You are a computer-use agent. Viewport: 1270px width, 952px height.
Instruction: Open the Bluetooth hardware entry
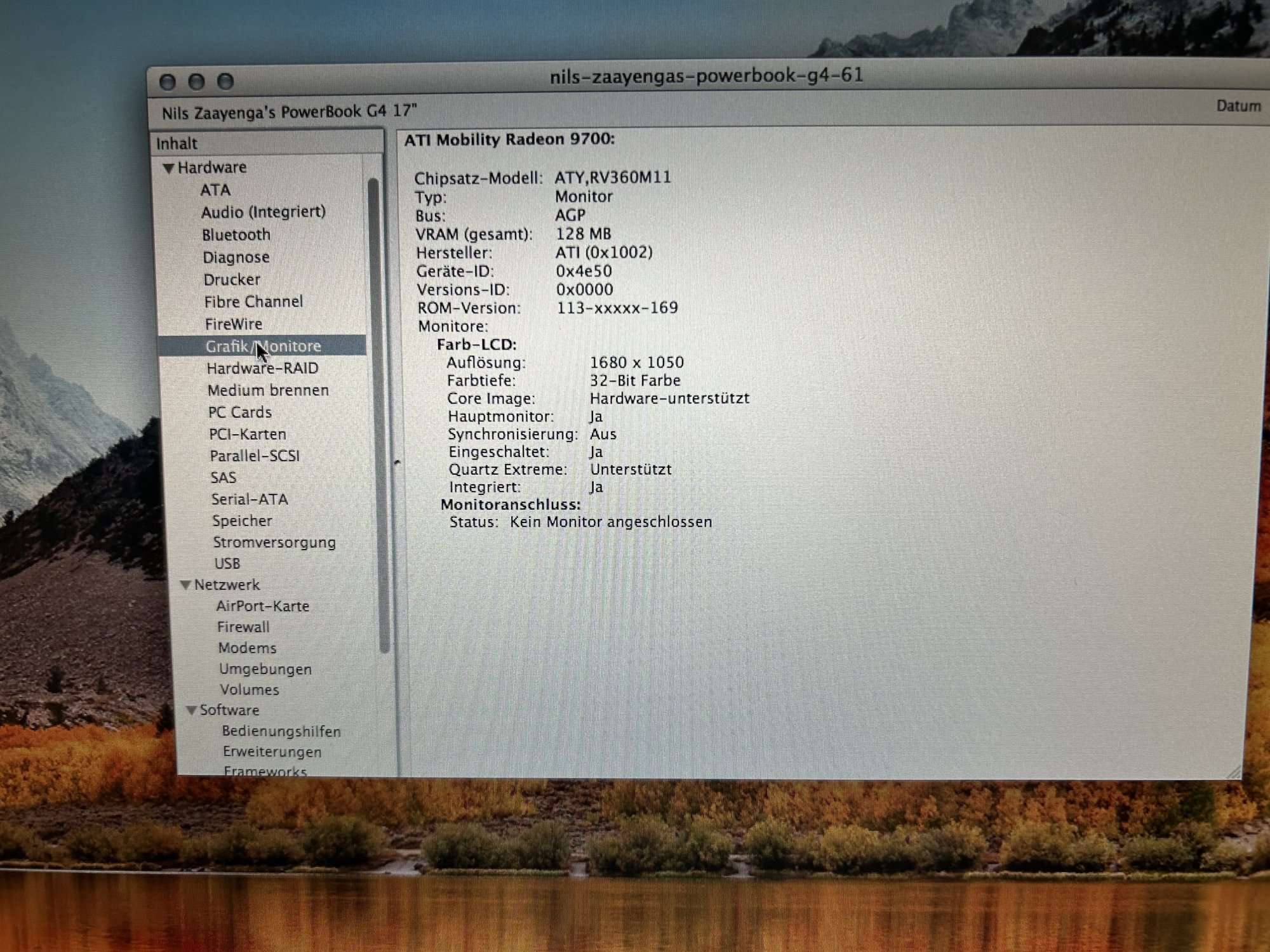point(236,235)
